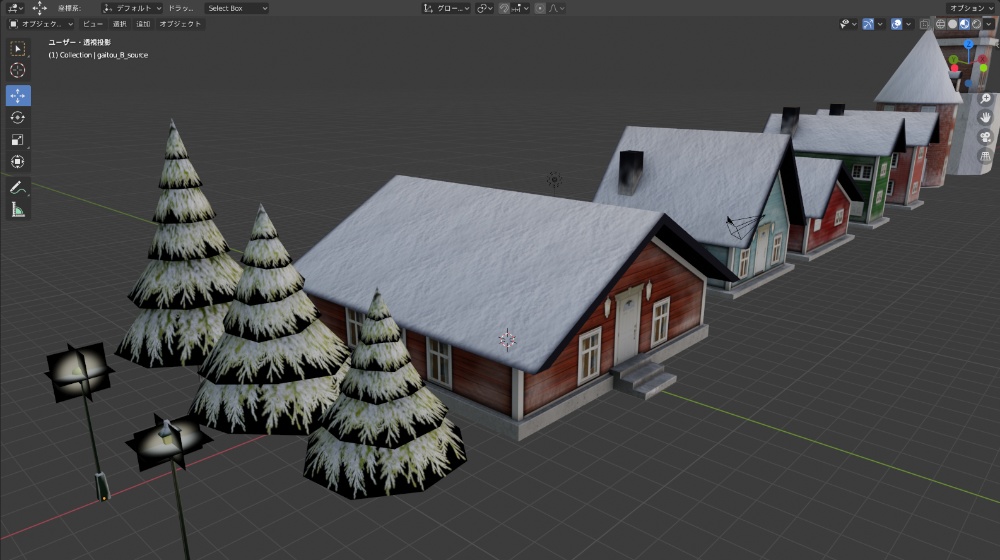Open the pivot point dropdown
The height and width of the screenshot is (560, 1000).
pyautogui.click(x=484, y=8)
